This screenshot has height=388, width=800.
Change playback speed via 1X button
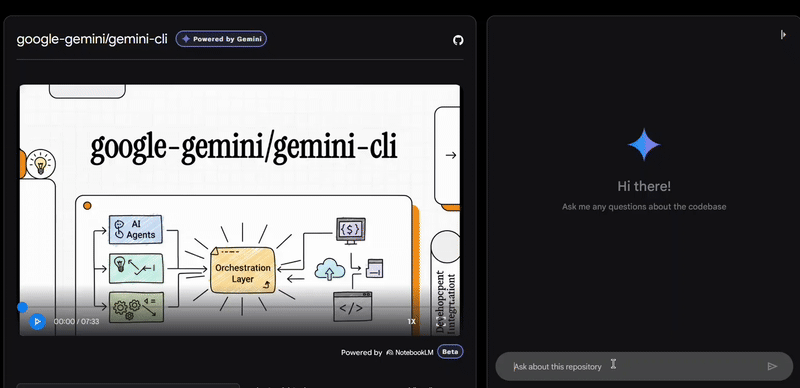[411, 322]
